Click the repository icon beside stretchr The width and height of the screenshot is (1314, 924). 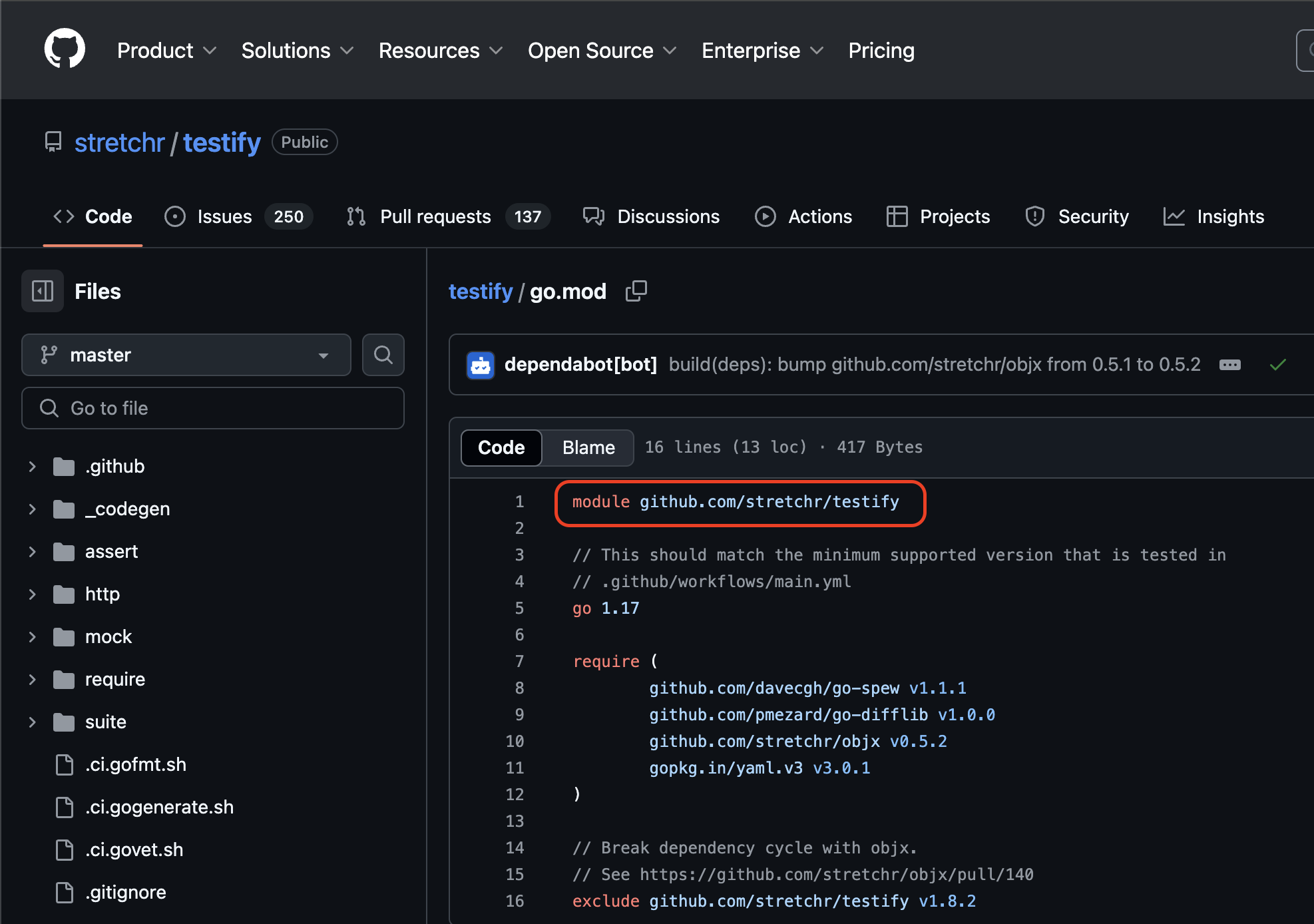[53, 142]
